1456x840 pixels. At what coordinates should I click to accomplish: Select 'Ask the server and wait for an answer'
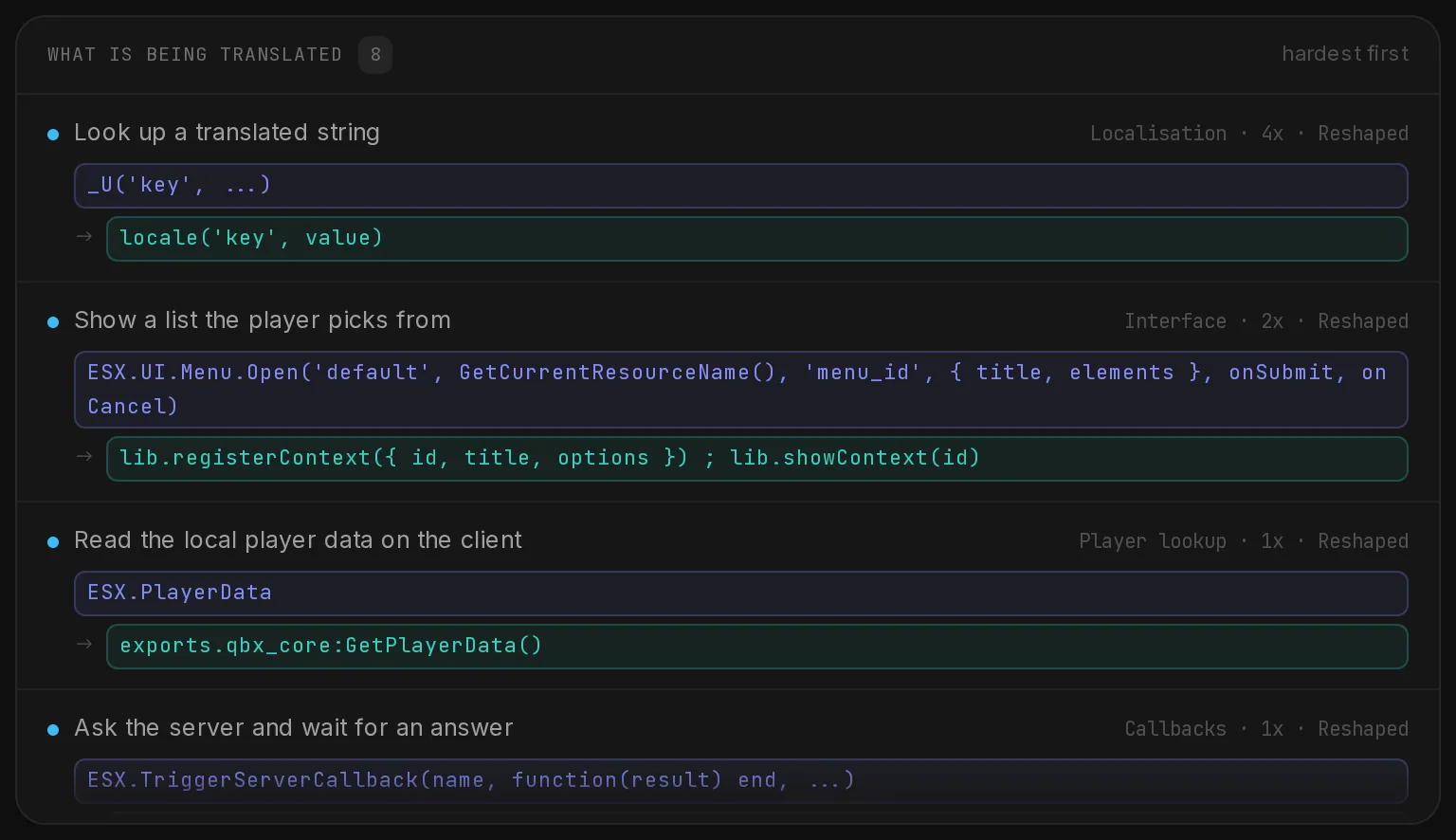(x=294, y=728)
